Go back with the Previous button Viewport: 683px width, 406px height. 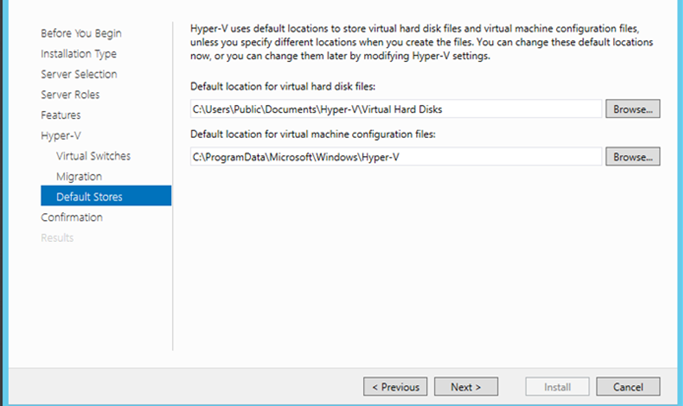click(x=395, y=387)
